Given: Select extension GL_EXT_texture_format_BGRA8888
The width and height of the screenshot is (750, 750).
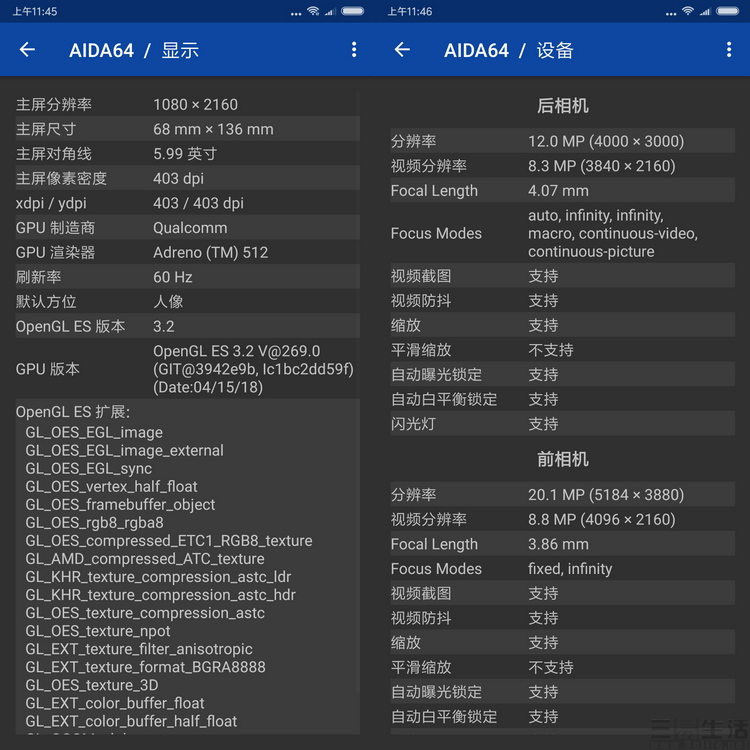Looking at the screenshot, I should 145,667.
